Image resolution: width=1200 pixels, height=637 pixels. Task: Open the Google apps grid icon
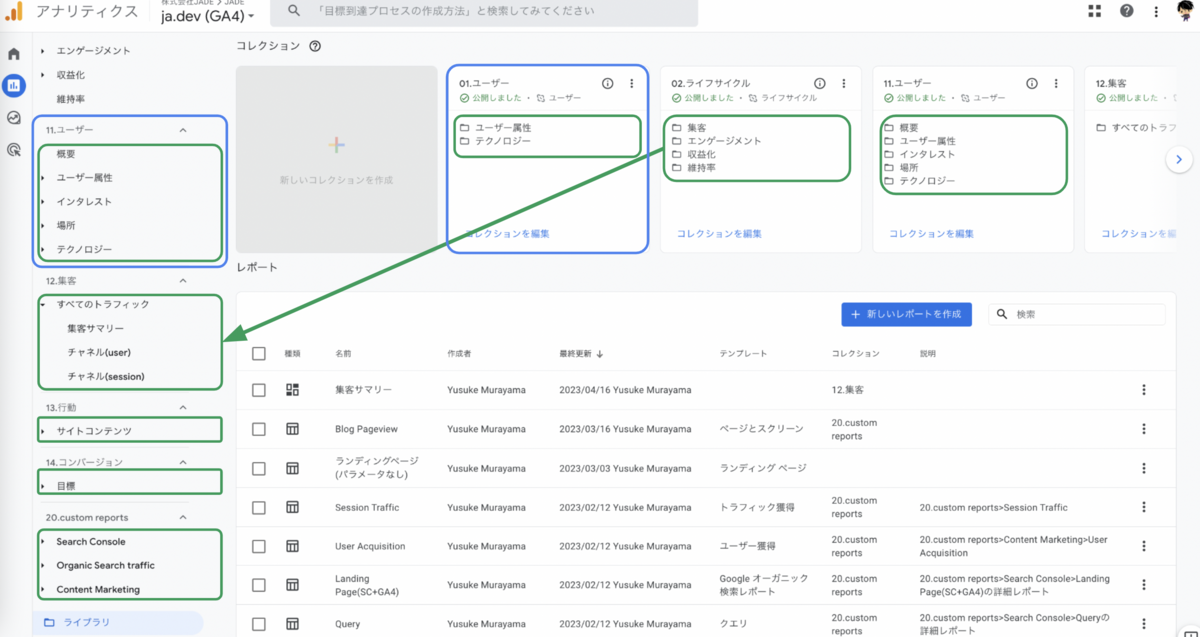(x=1094, y=11)
